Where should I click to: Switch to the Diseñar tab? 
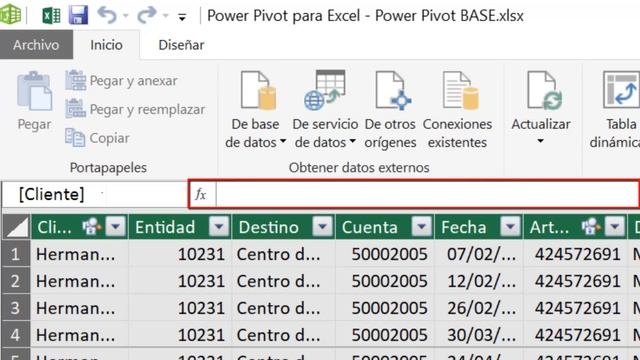[x=181, y=45]
